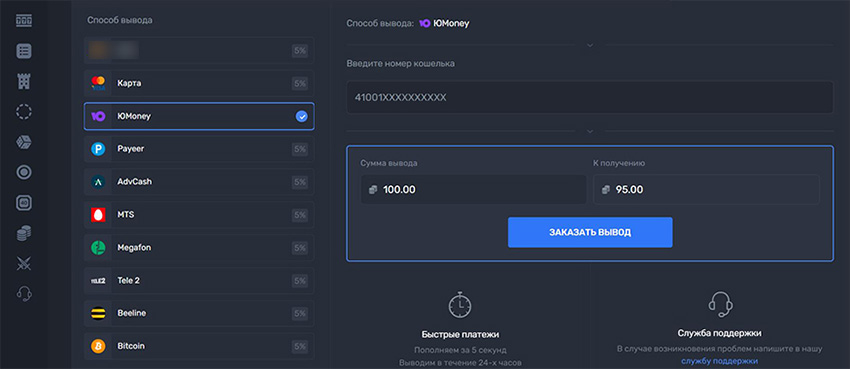Click the Выводим в течение 24-х часов text
Image resolution: width=850 pixels, height=369 pixels.
click(x=460, y=362)
